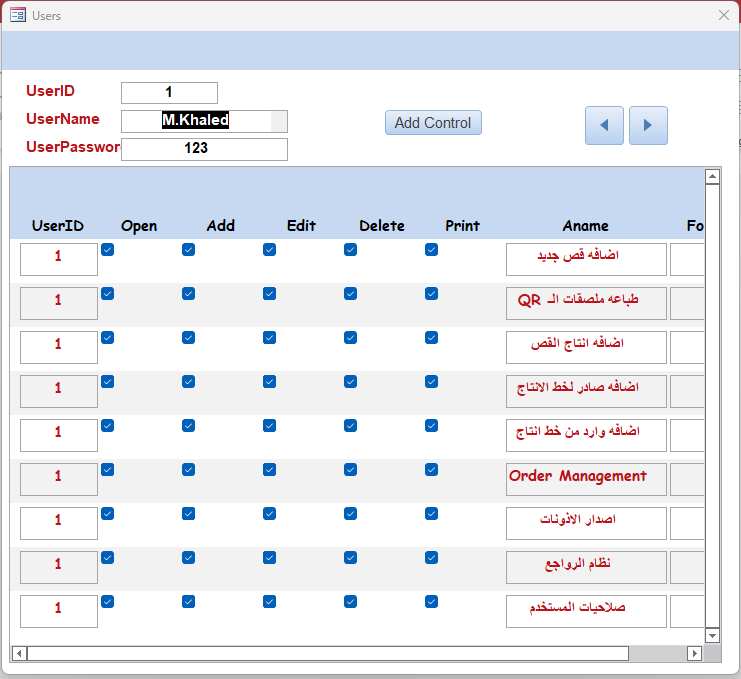Click the vertical scrollbar track in subform
Screen dimensions: 741x679
pyautogui.click(x=712, y=406)
